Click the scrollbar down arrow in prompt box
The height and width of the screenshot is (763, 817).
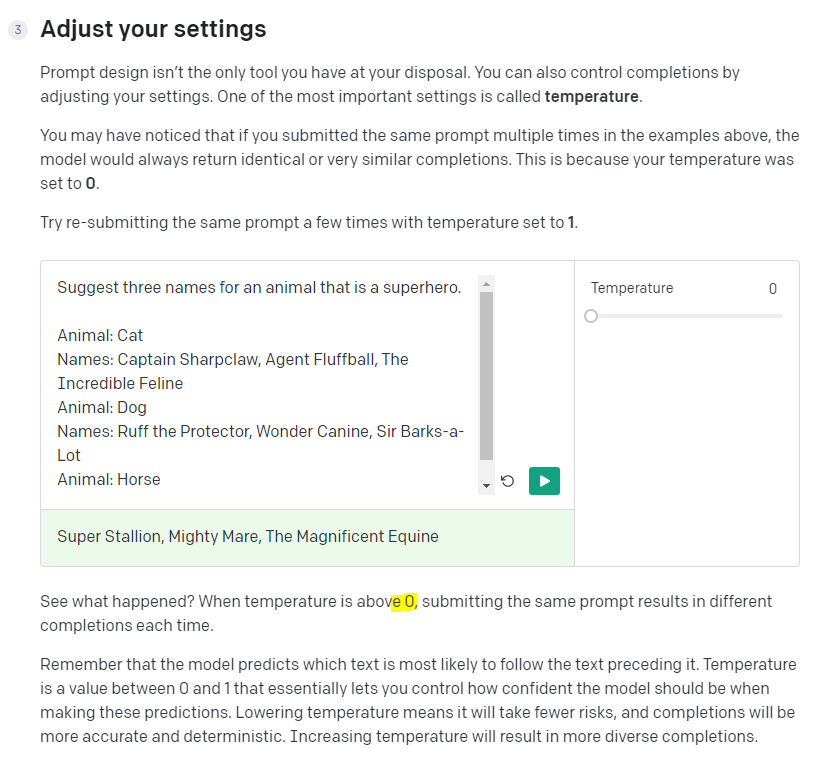click(x=486, y=486)
